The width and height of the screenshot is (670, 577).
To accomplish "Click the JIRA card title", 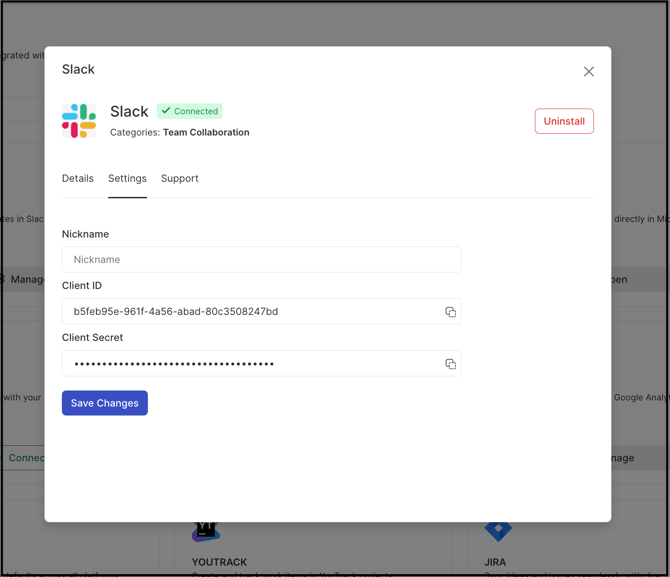I will point(494,563).
